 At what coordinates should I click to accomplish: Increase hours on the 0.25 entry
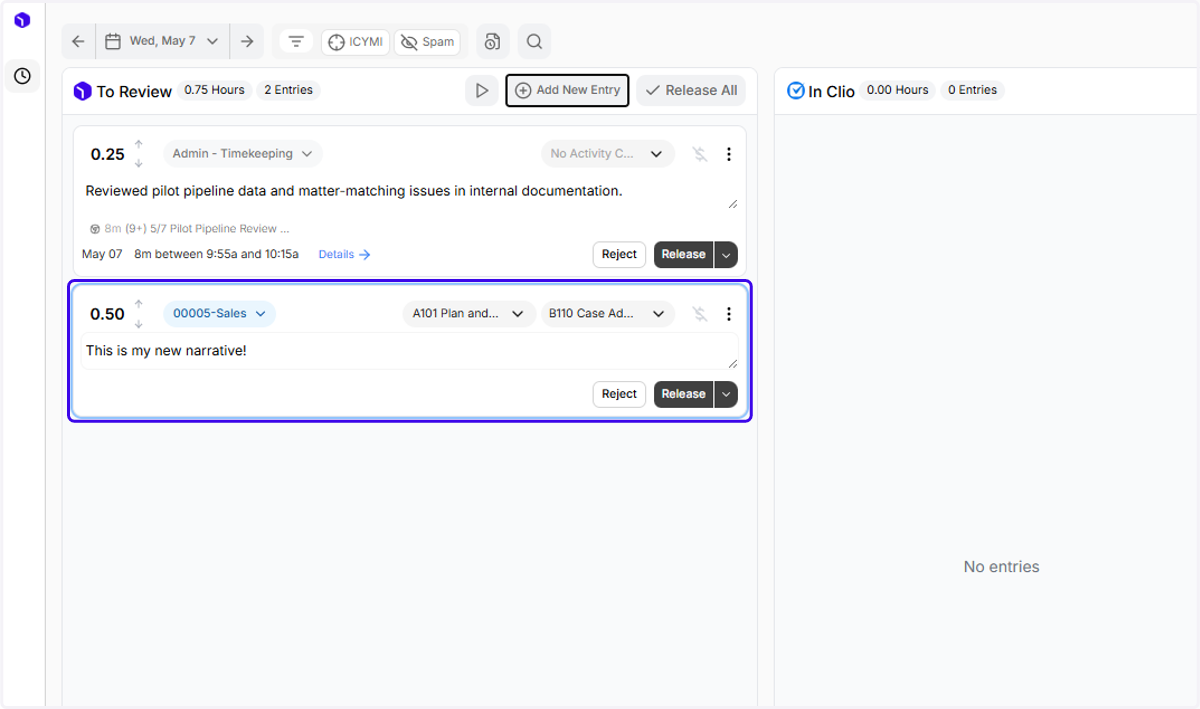(x=139, y=145)
